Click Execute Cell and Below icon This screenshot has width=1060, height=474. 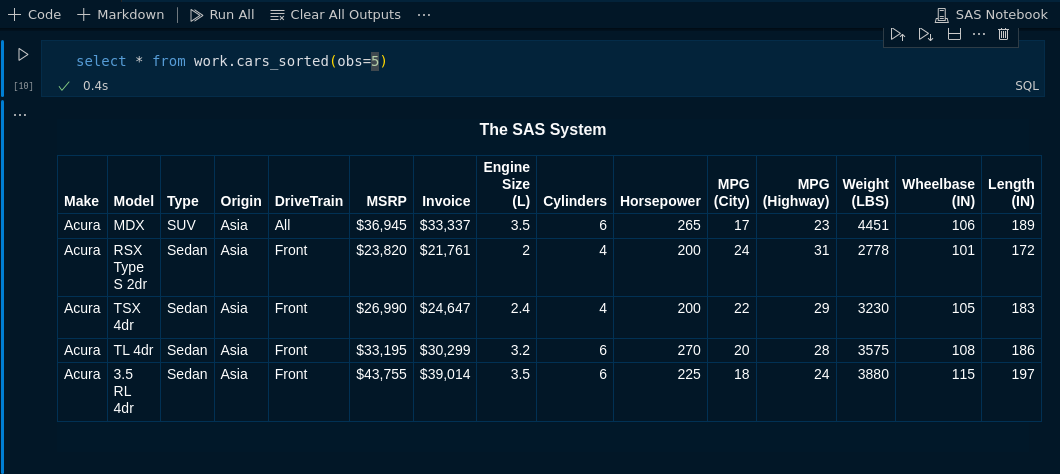pyautogui.click(x=925, y=35)
